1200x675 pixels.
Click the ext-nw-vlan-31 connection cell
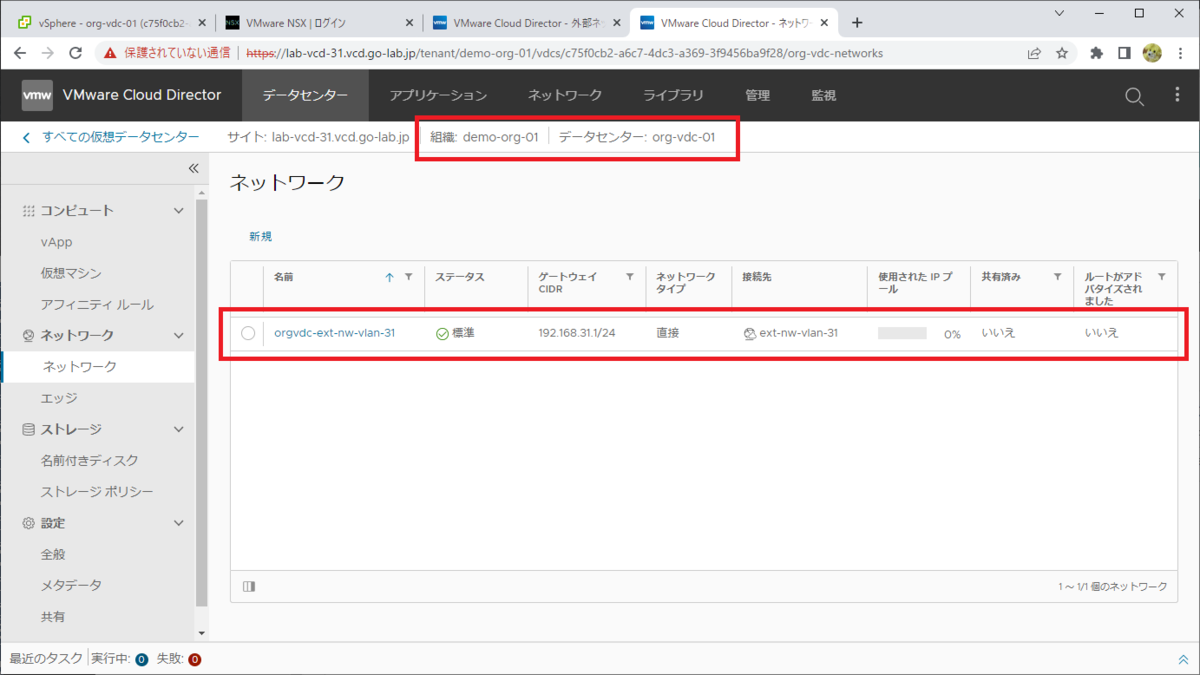(x=798, y=333)
